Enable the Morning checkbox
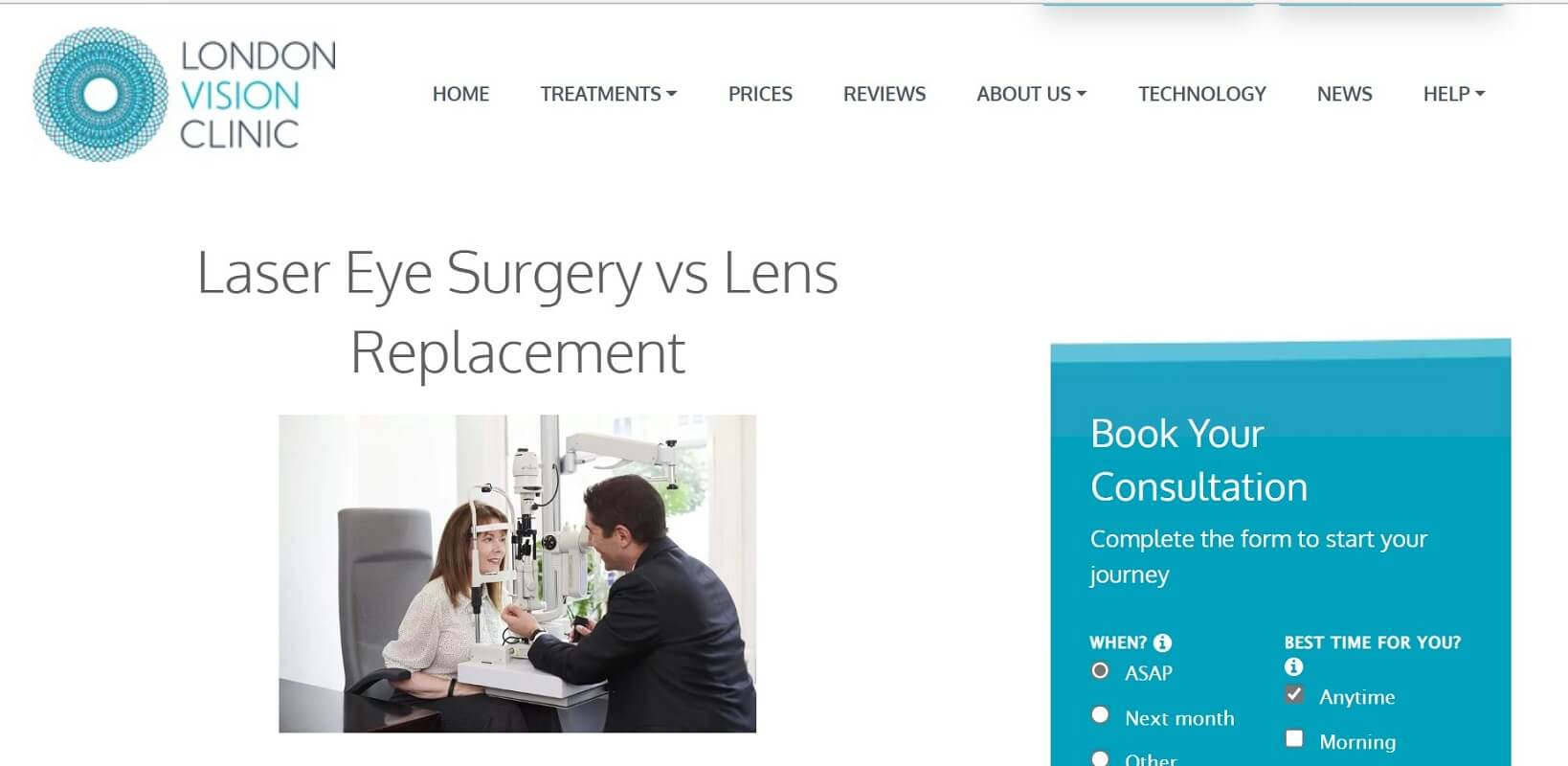Viewport: 1568px width, 766px height. (1294, 738)
